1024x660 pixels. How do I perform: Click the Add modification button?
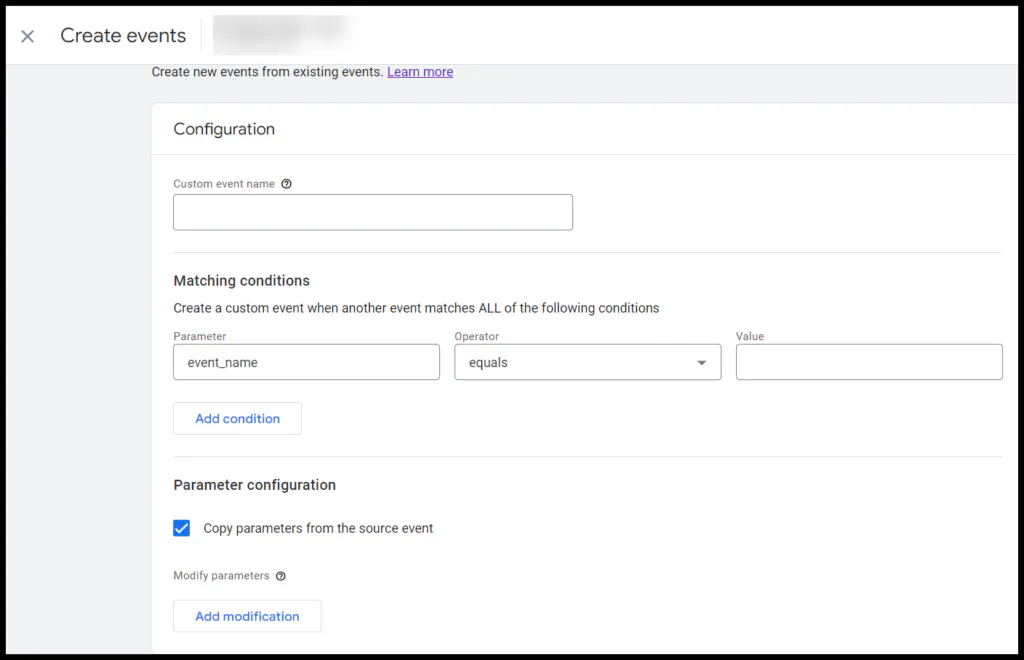[x=247, y=616]
